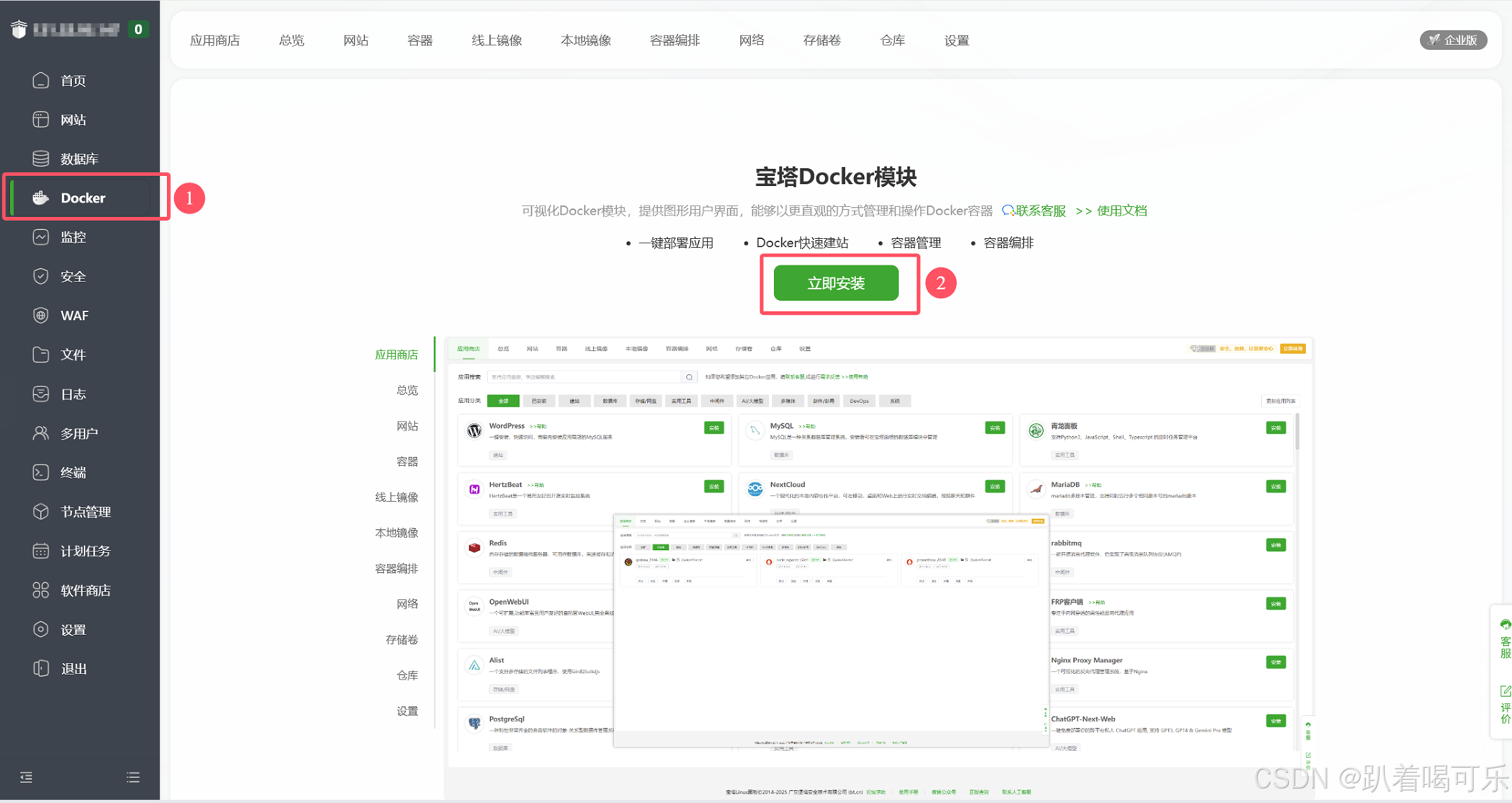Collapse sidebar using bottom-left fold icon
This screenshot has height=803, width=1512.
coord(26,777)
